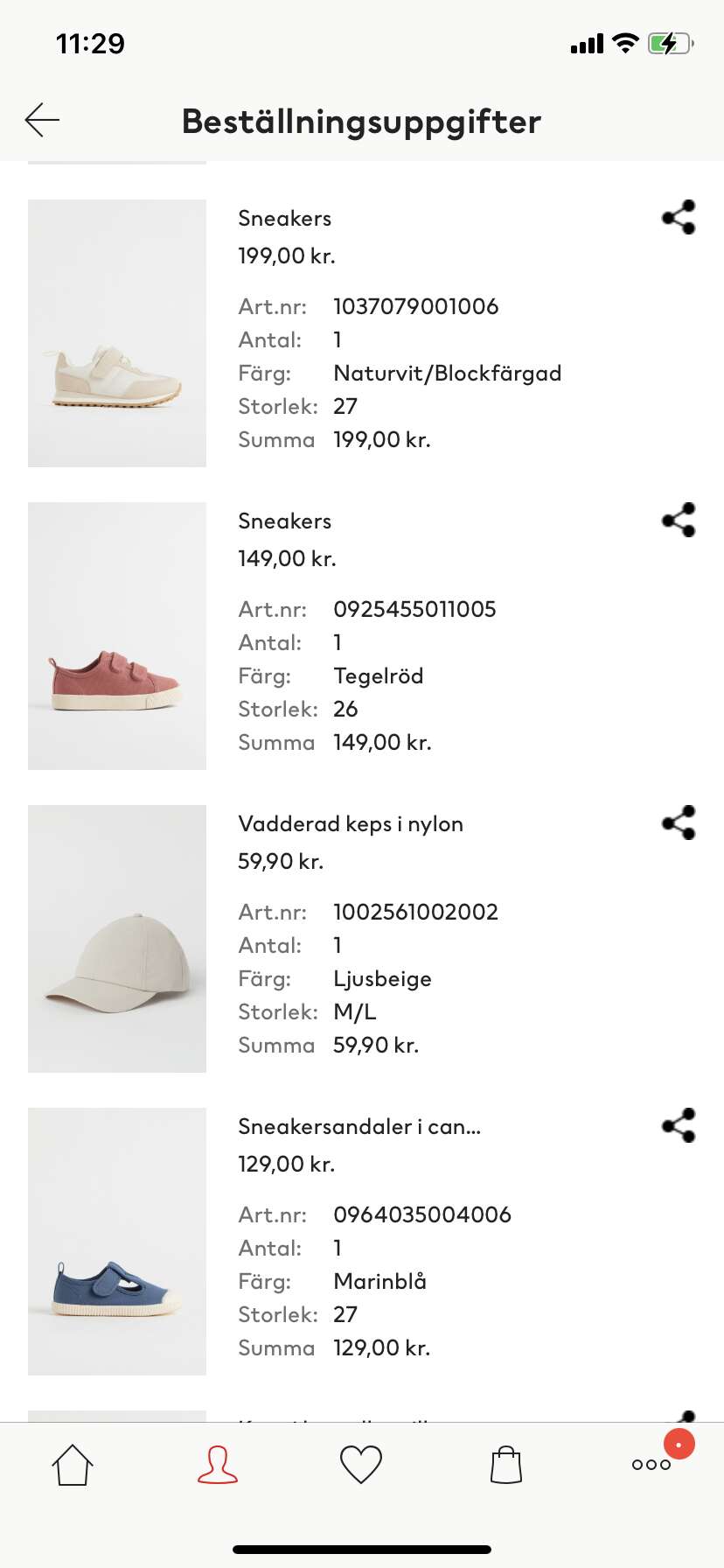Share the Sneakersandaler item

(679, 1125)
